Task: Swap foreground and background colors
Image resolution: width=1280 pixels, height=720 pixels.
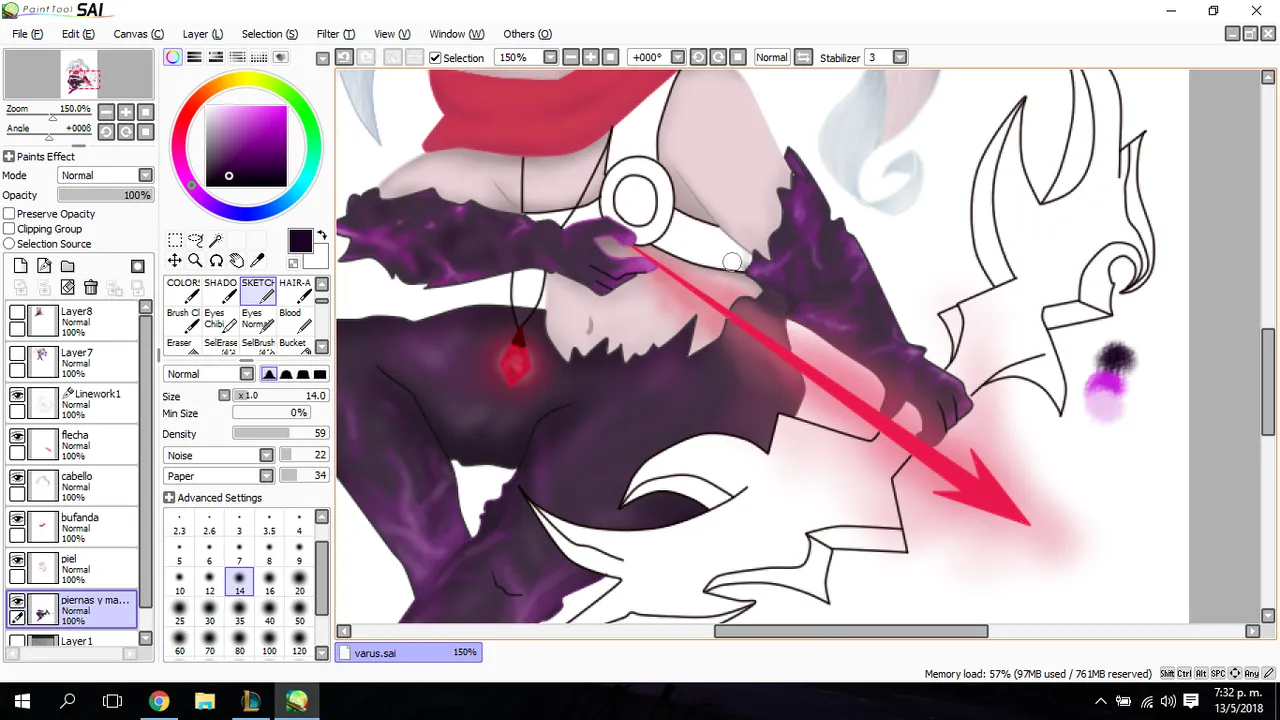Action: pos(322,235)
